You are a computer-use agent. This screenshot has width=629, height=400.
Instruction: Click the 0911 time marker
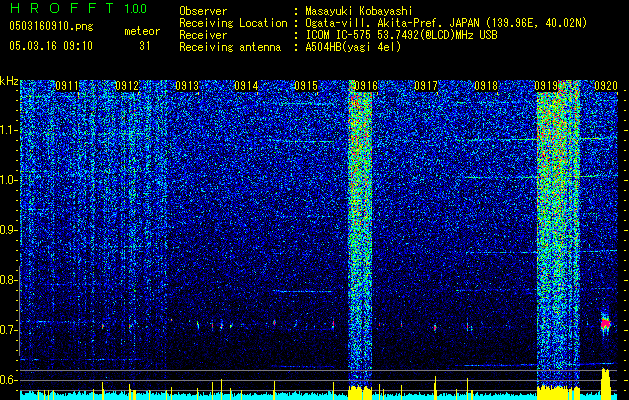pyautogui.click(x=67, y=85)
